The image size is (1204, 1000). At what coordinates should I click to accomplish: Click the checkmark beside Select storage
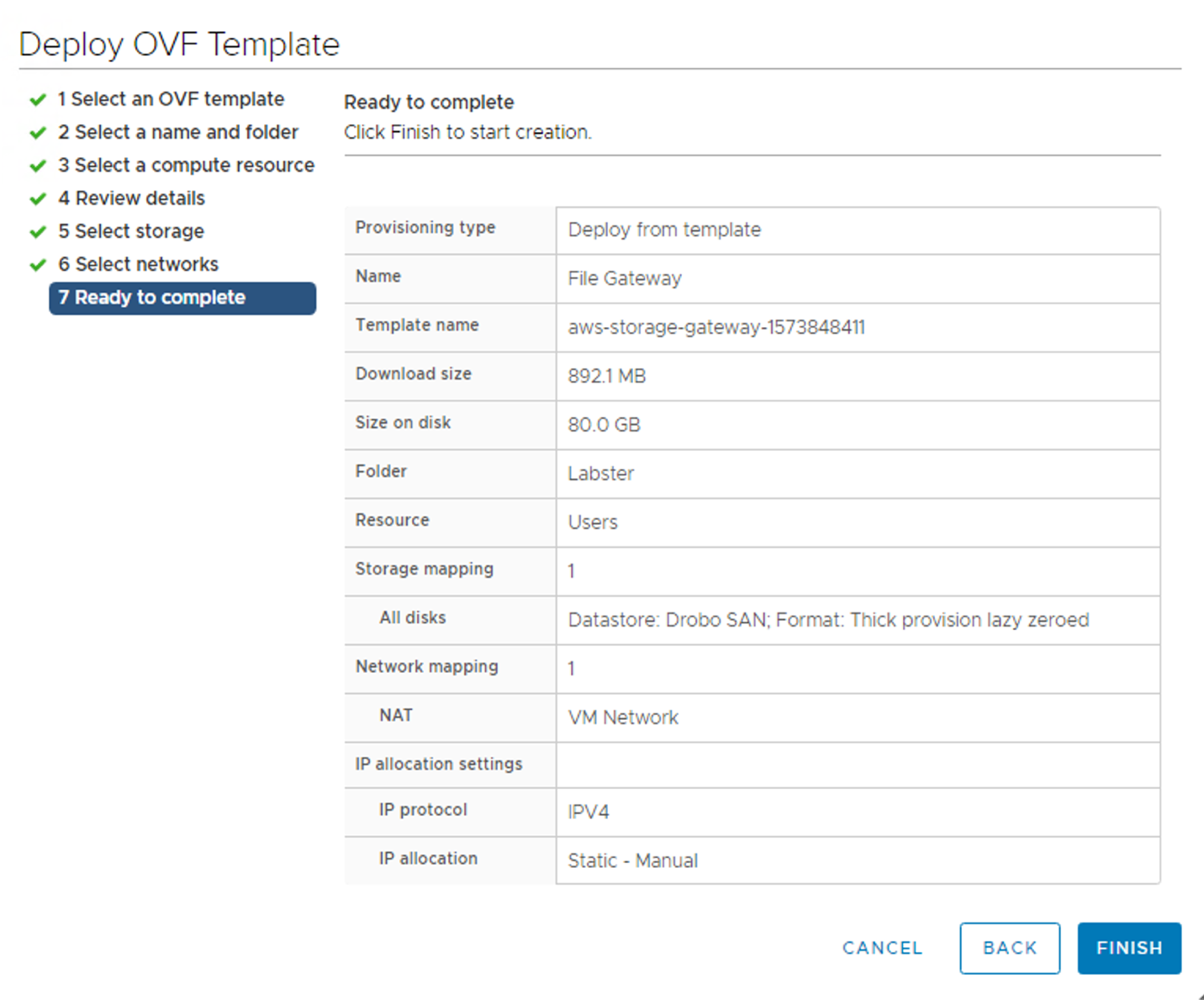click(37, 230)
